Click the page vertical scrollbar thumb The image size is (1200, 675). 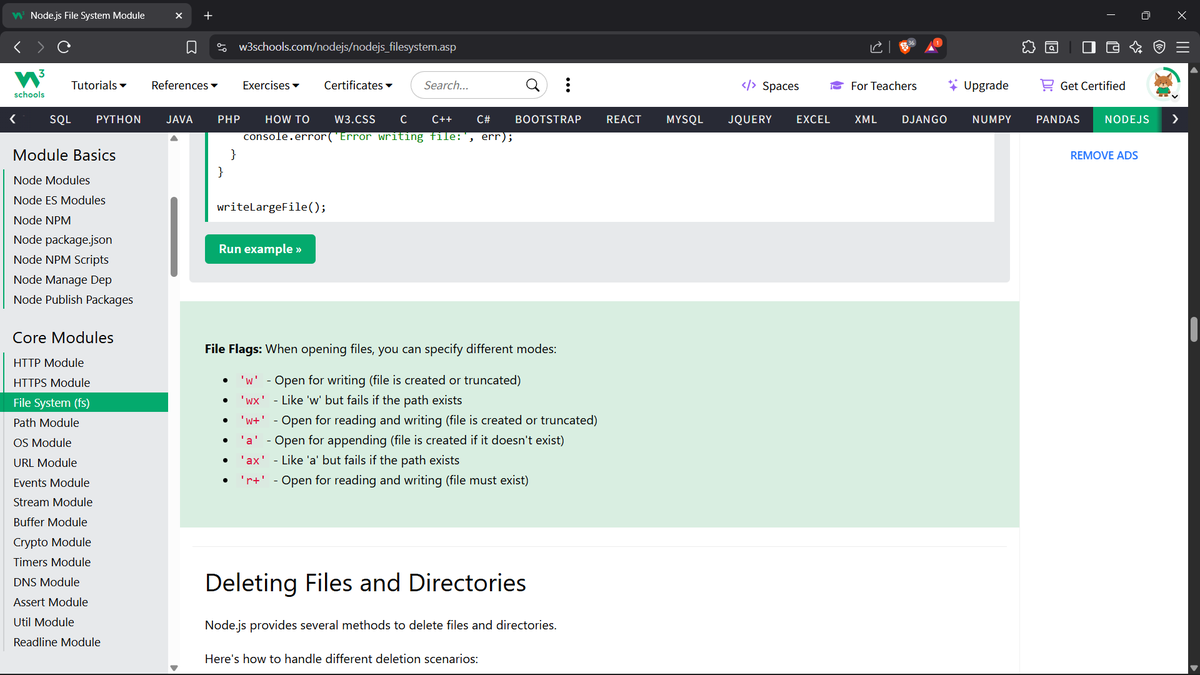[x=1193, y=329]
